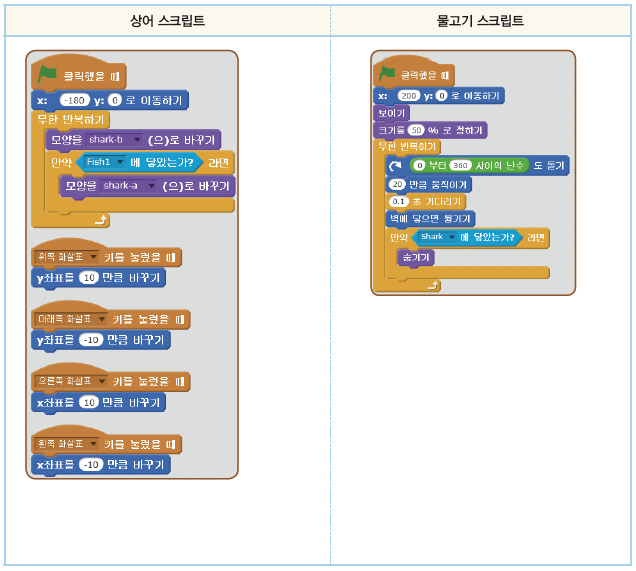Viewport: 636px width, 571px height.
Task: Click the 숨기기 block
Action: 415,257
